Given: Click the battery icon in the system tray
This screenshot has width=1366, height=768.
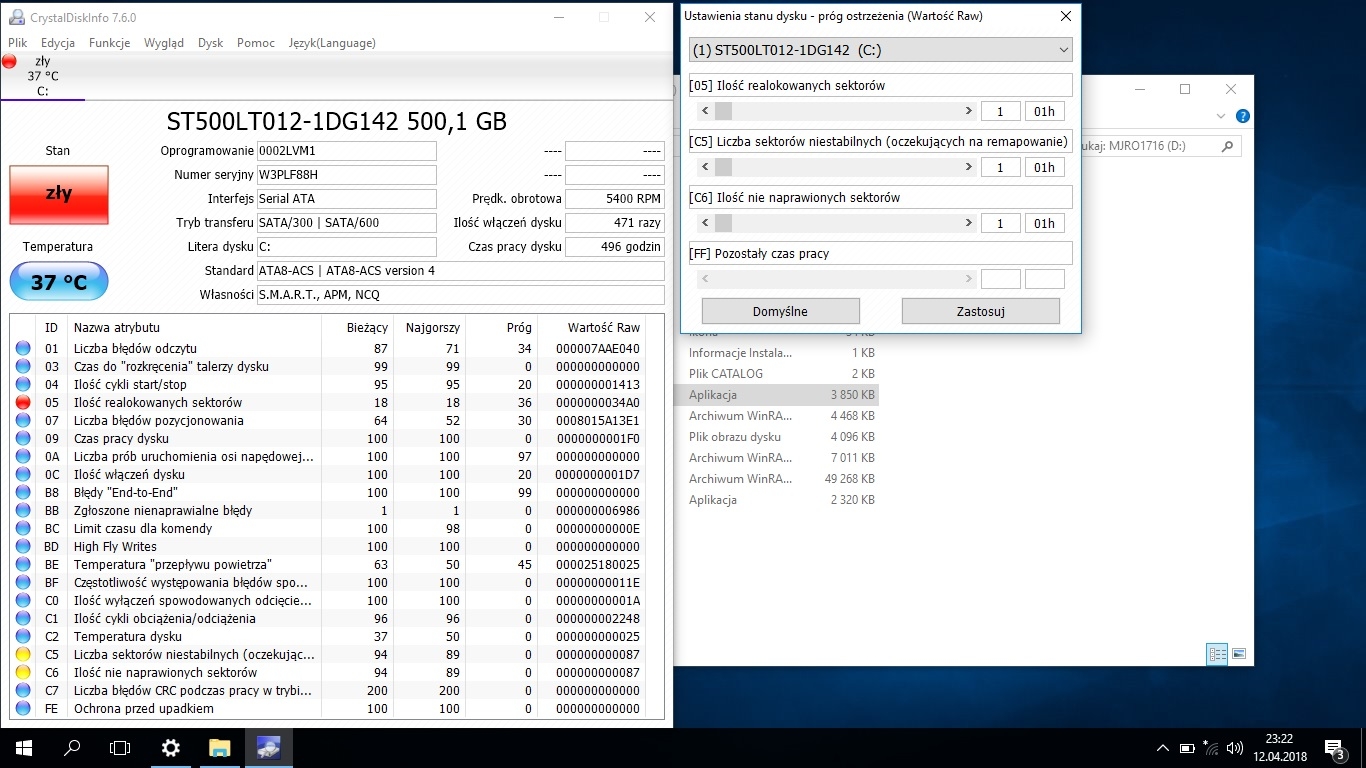Looking at the screenshot, I should click(1187, 747).
